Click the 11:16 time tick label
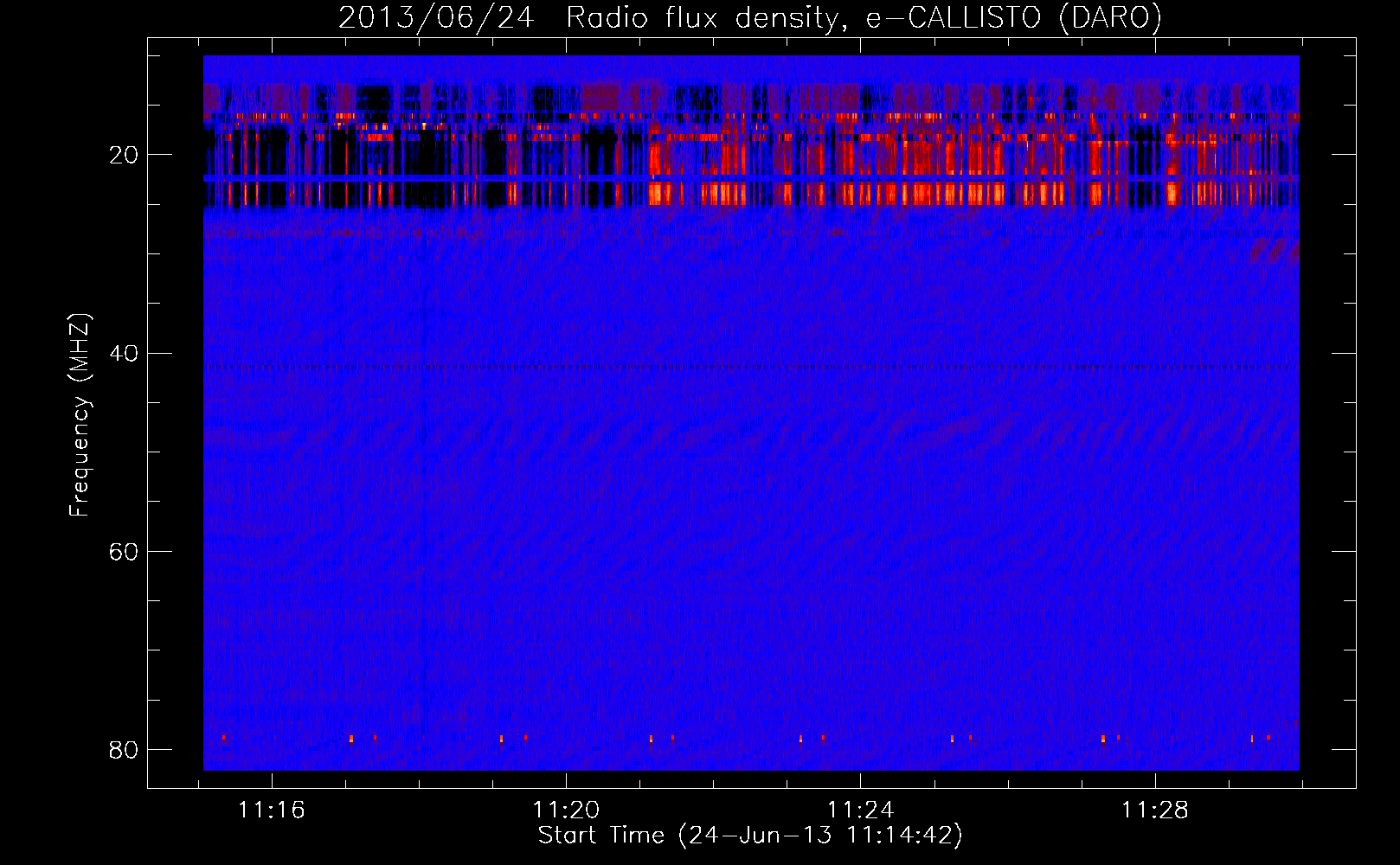This screenshot has width=1400, height=865. [272, 811]
